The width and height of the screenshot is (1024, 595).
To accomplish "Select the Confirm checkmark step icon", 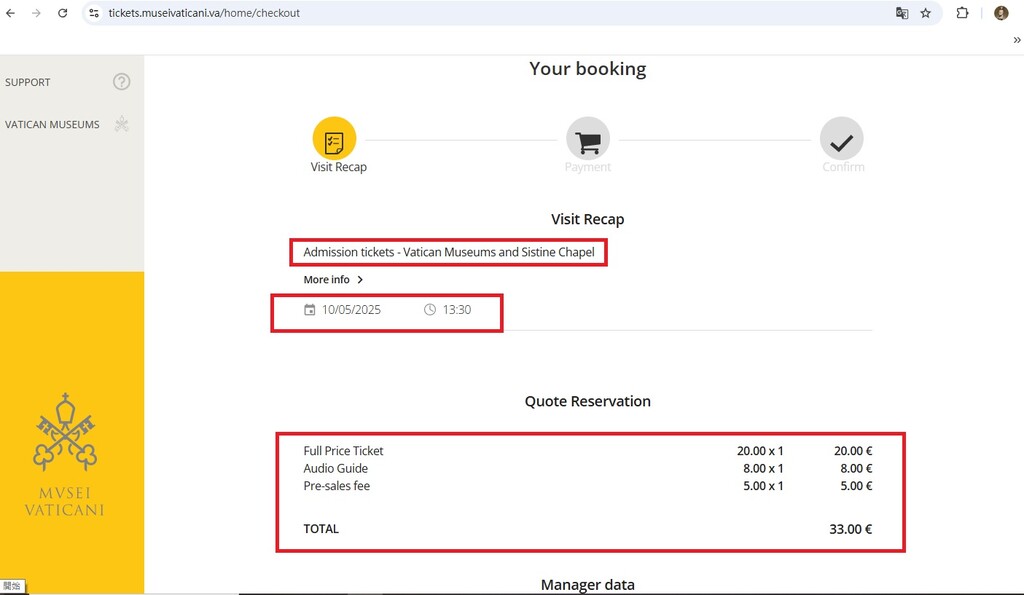I will click(842, 138).
